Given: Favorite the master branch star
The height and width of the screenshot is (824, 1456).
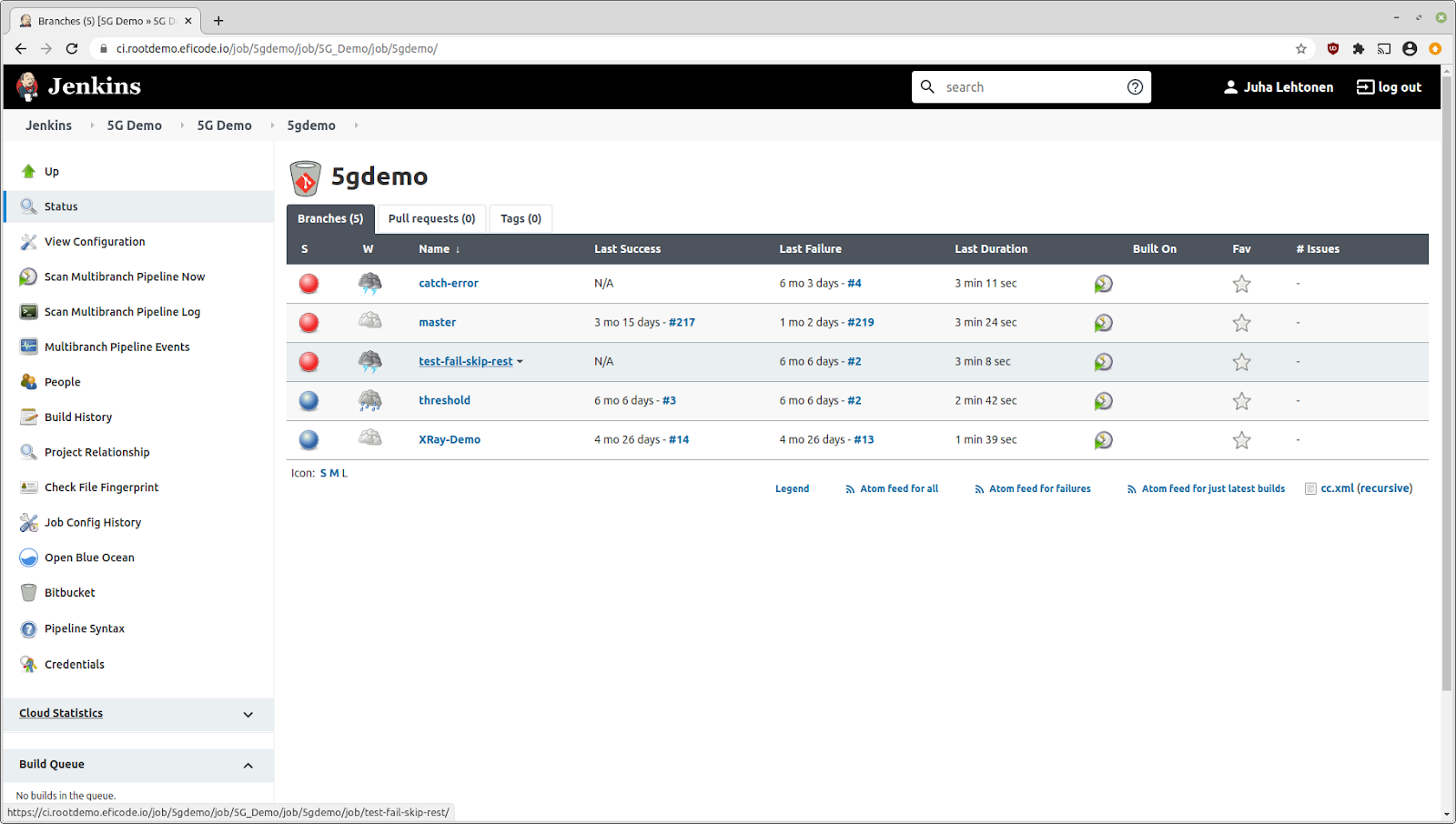Looking at the screenshot, I should pos(1241,323).
